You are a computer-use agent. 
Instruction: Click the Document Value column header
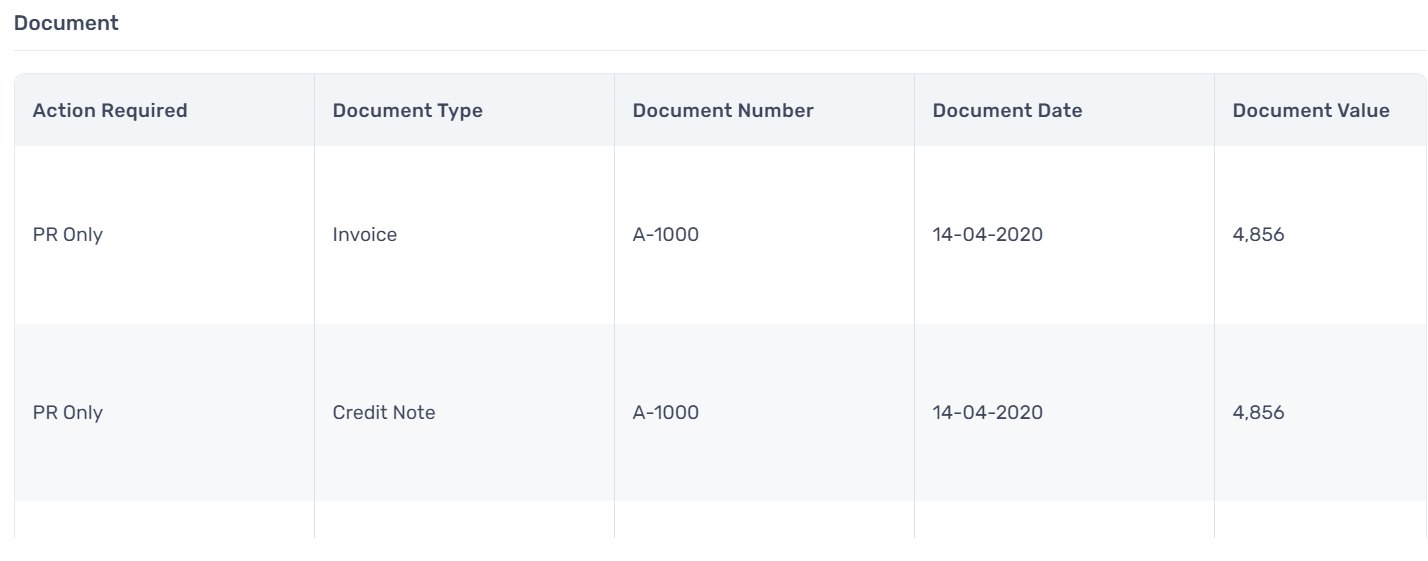pos(1311,111)
